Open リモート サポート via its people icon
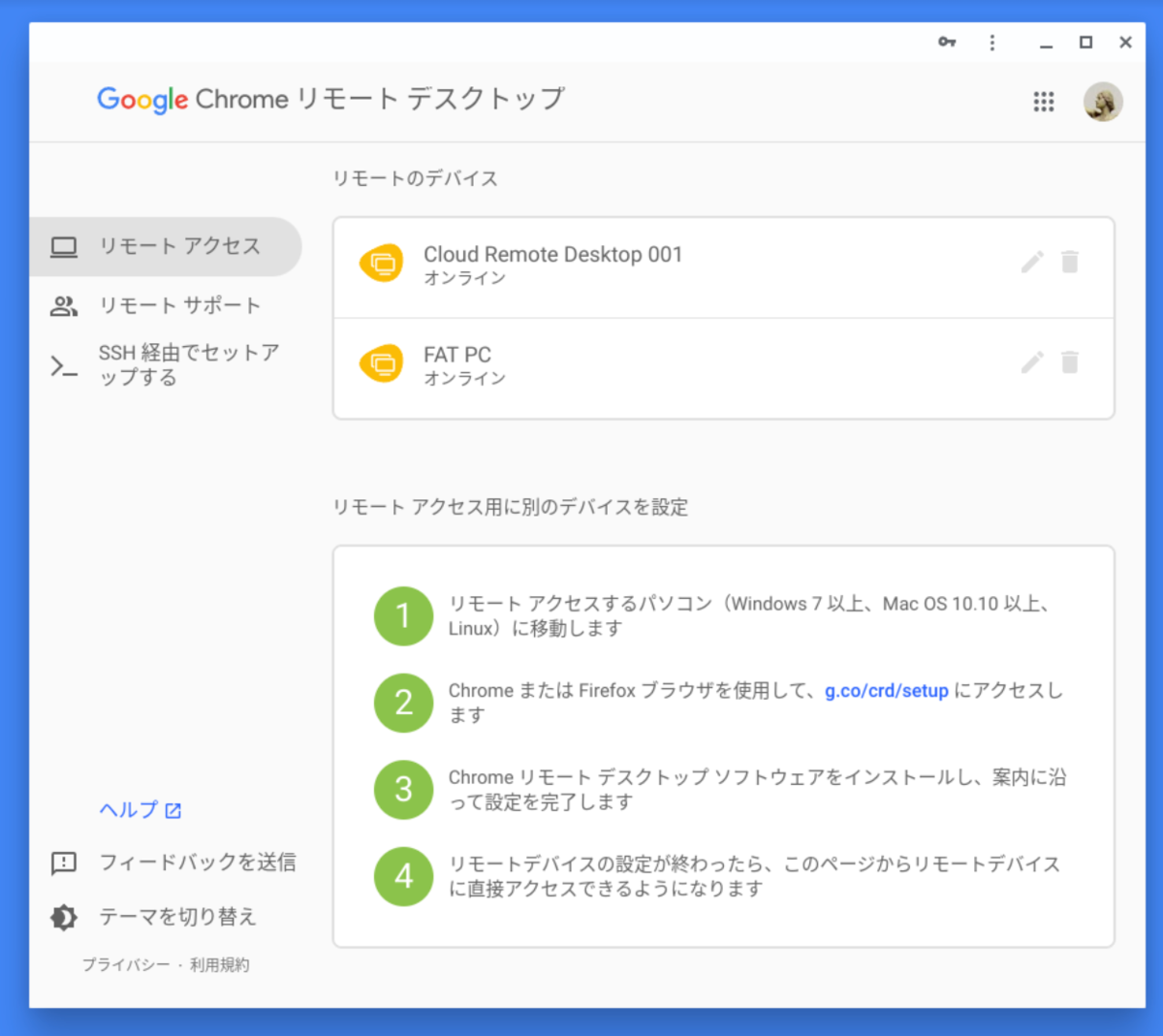 [64, 305]
